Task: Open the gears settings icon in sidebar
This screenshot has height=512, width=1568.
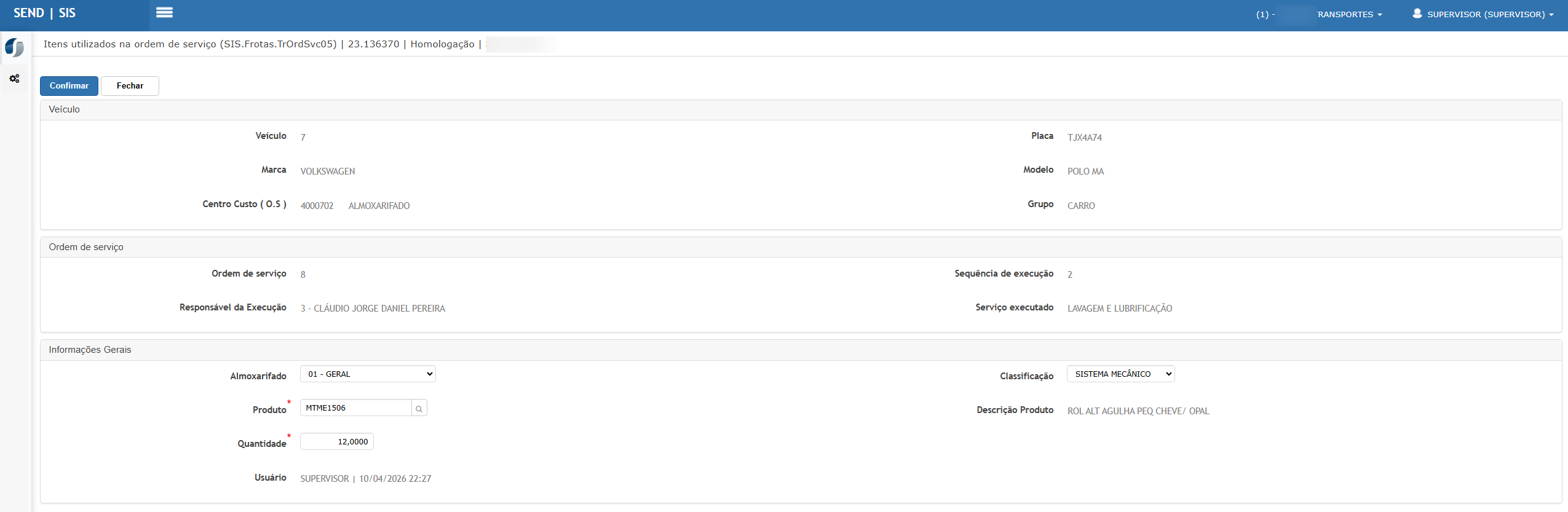Action: pyautogui.click(x=14, y=79)
